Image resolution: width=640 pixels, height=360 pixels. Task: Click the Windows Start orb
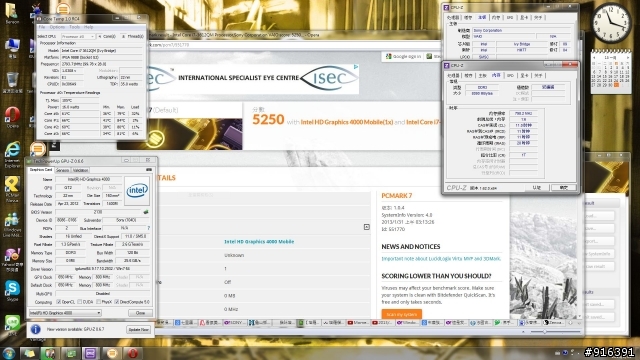point(9,353)
